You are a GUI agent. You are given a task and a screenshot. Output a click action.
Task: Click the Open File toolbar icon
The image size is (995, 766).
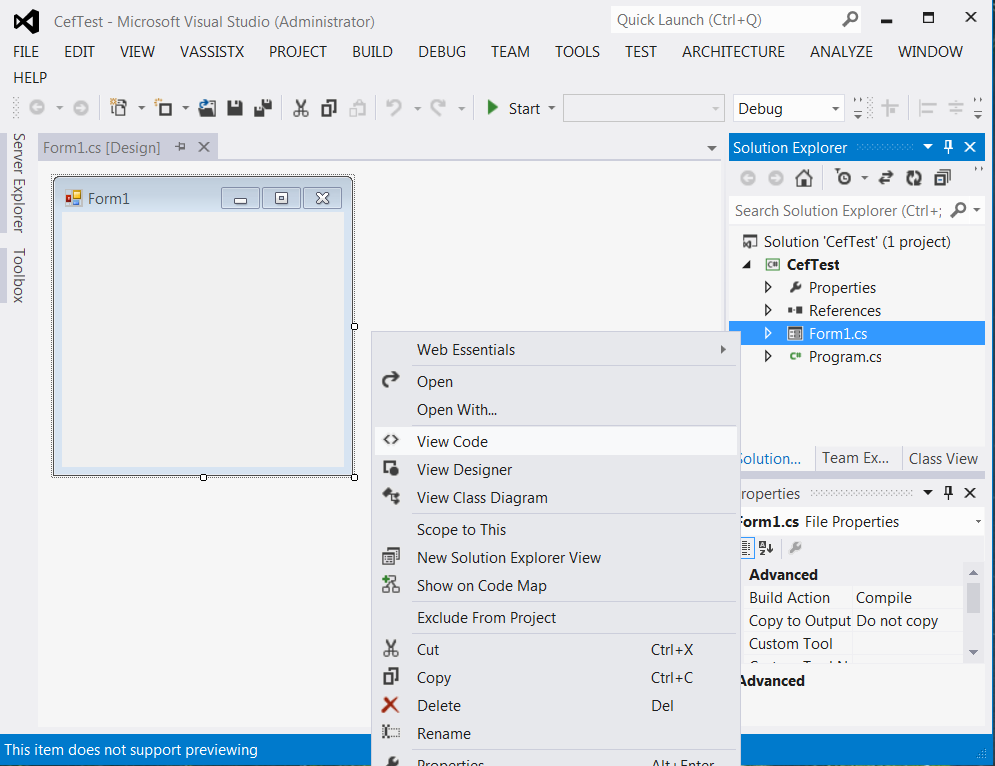click(207, 107)
